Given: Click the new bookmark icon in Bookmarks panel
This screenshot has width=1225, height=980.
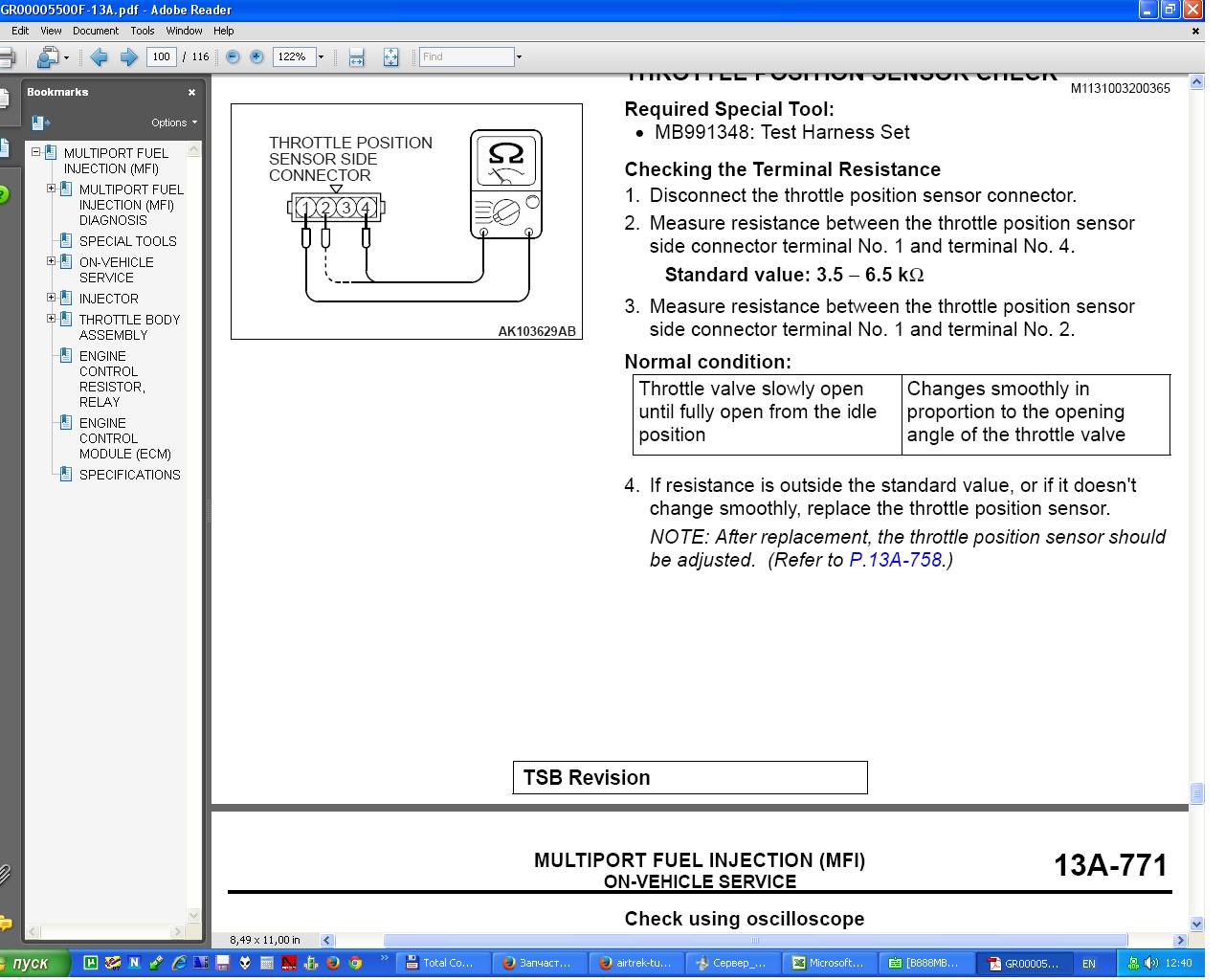Looking at the screenshot, I should pyautogui.click(x=40, y=122).
